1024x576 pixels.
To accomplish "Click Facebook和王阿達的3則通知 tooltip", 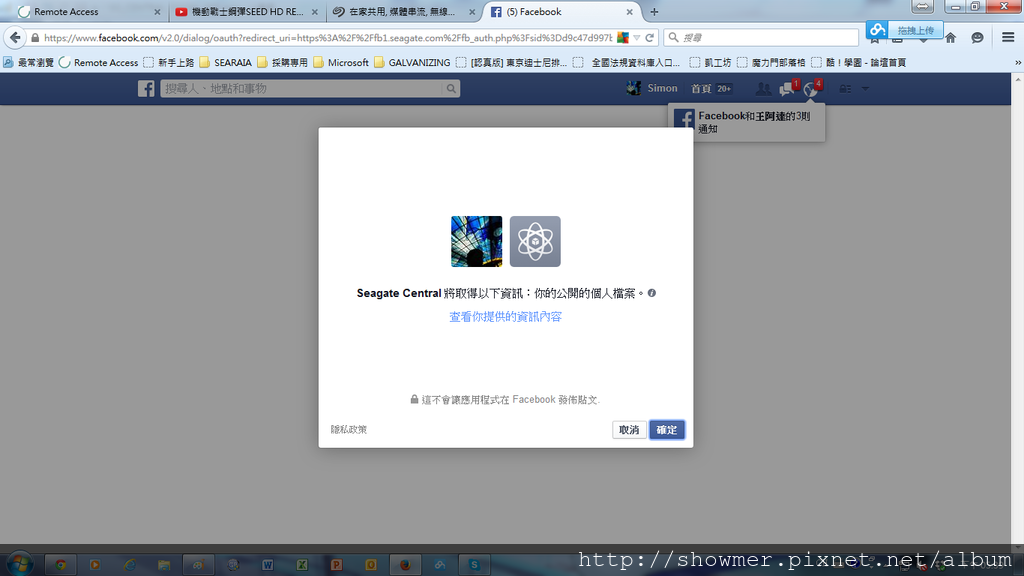I will [x=746, y=122].
